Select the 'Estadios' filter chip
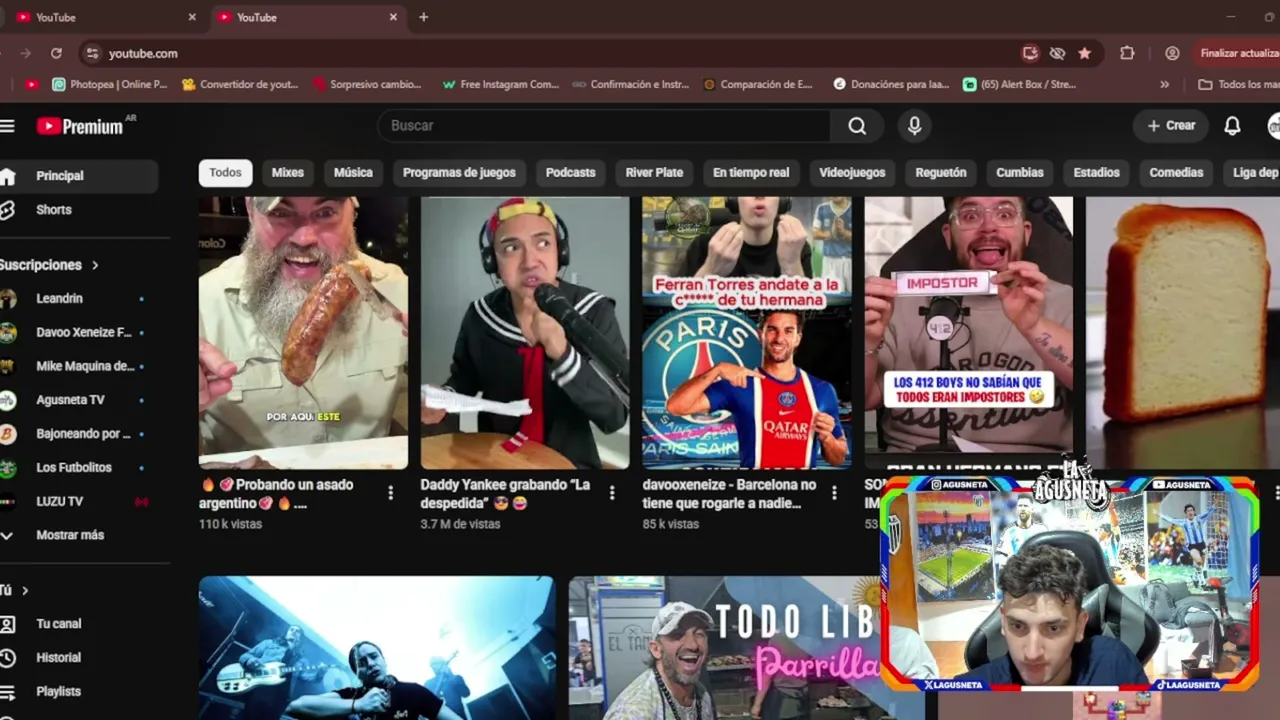1280x720 pixels. (1097, 172)
